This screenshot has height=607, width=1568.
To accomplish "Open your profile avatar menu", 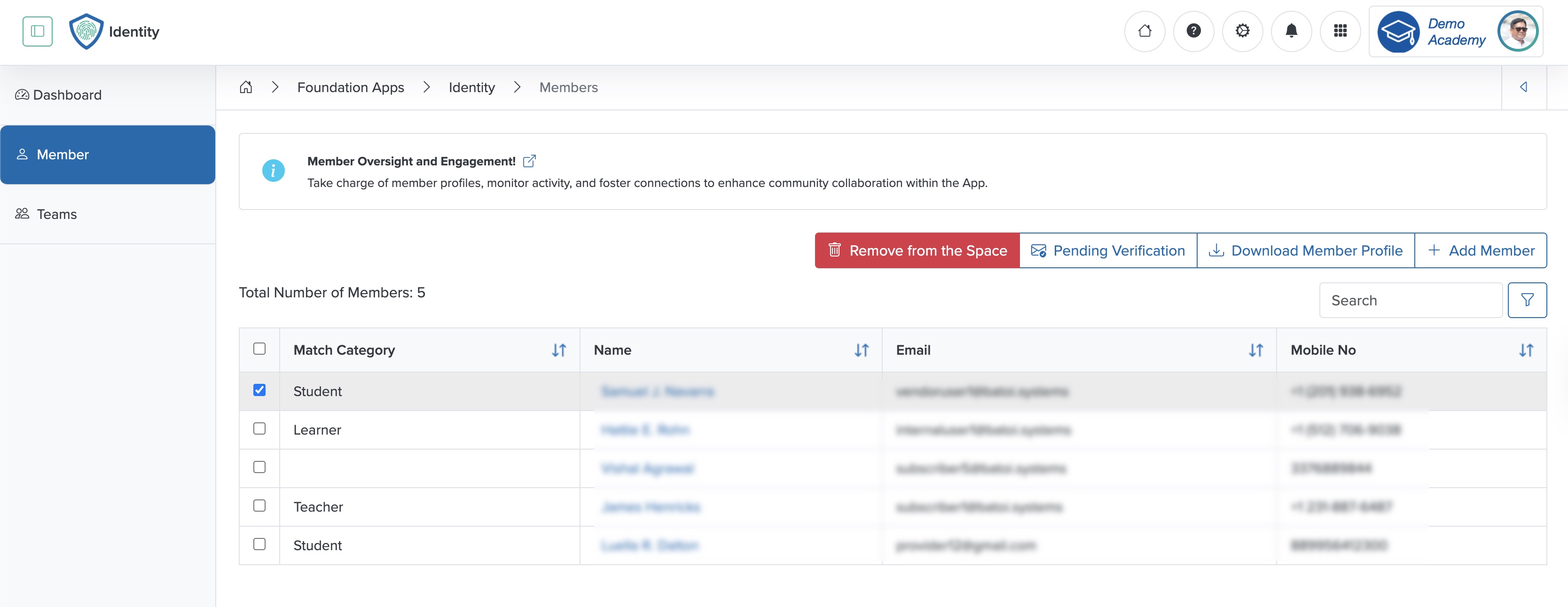I will [x=1518, y=31].
